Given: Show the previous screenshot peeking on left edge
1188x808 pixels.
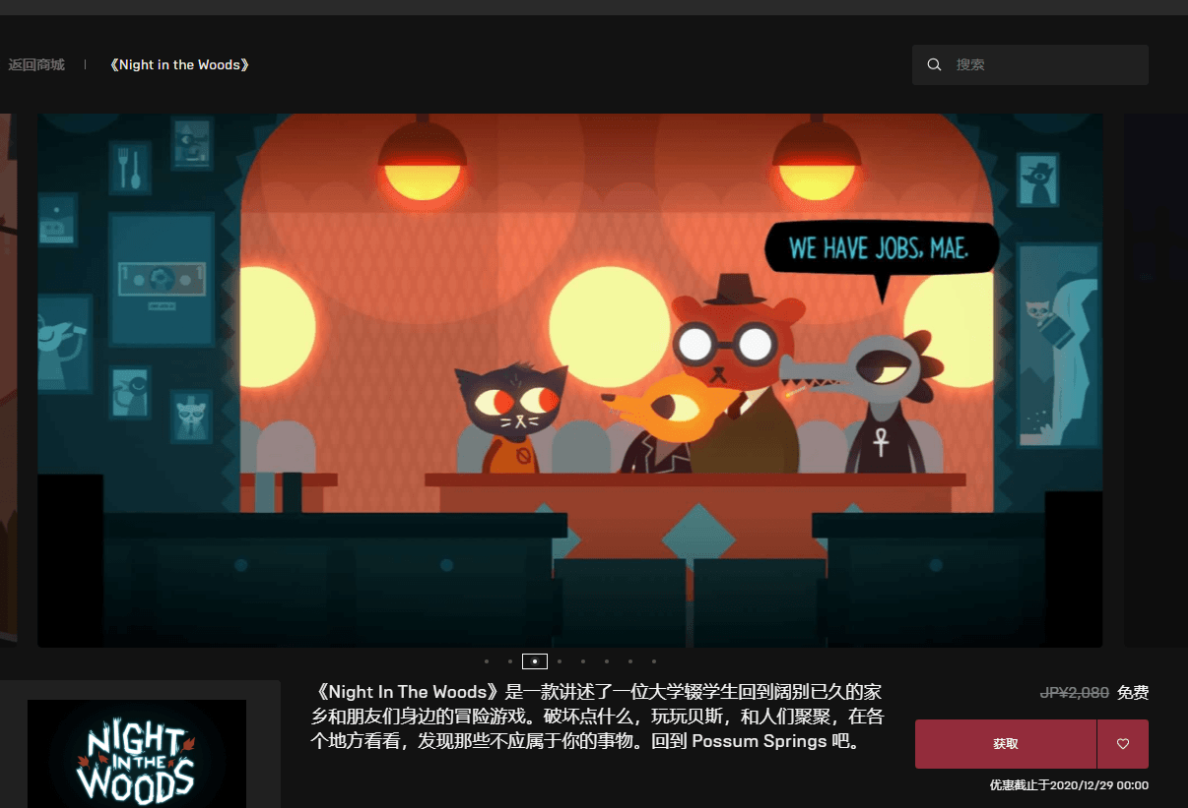Looking at the screenshot, I should tap(8, 377).
